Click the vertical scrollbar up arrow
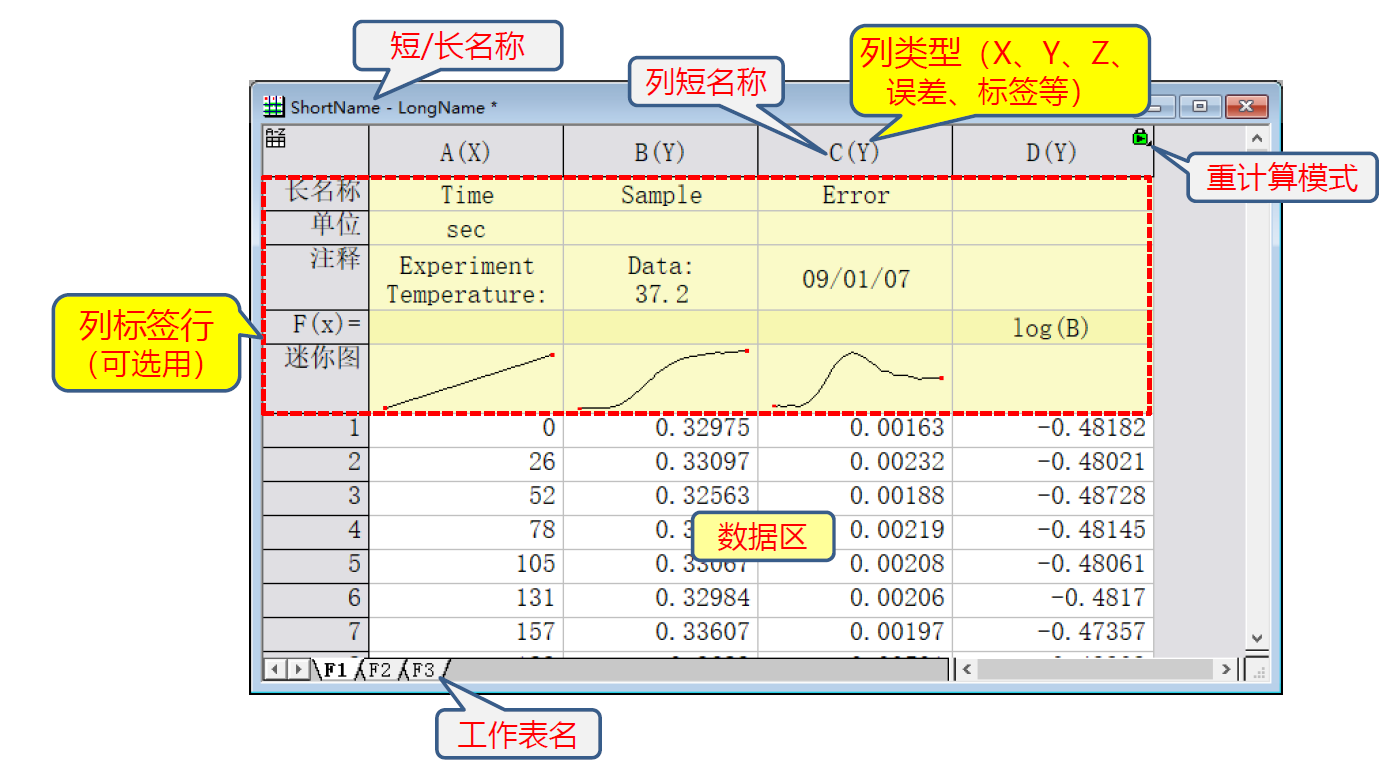The height and width of the screenshot is (768, 1398). 1257,138
